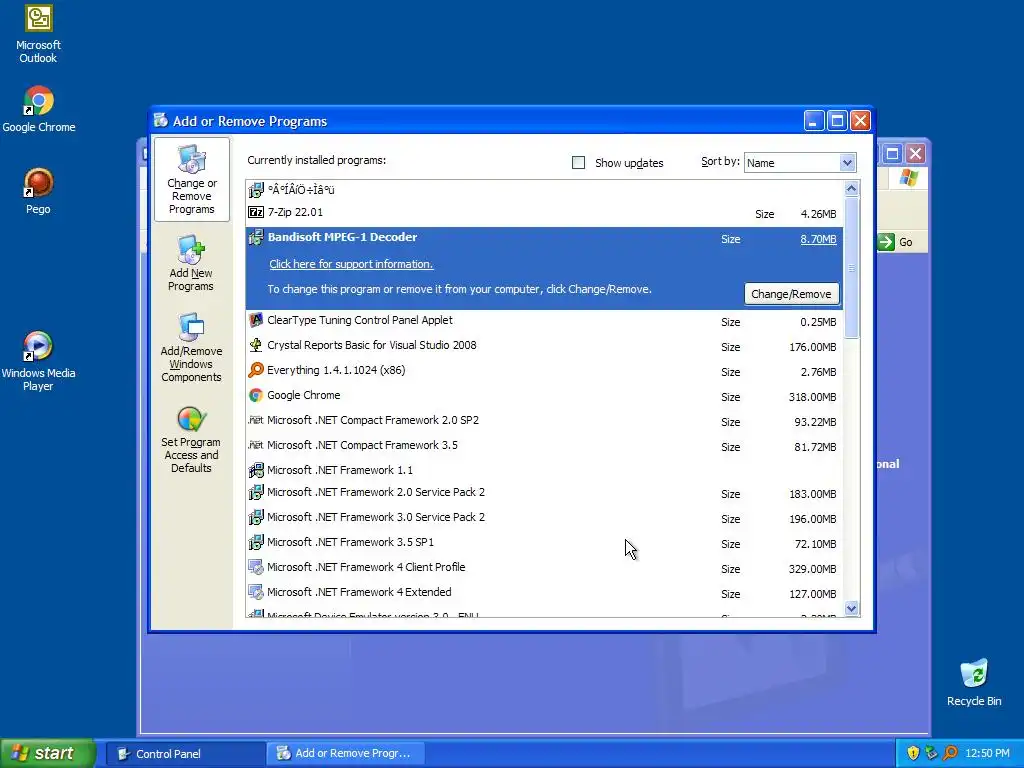
Task: Click the .NET Framework 3.5 SP1 icon
Action: pos(256,542)
